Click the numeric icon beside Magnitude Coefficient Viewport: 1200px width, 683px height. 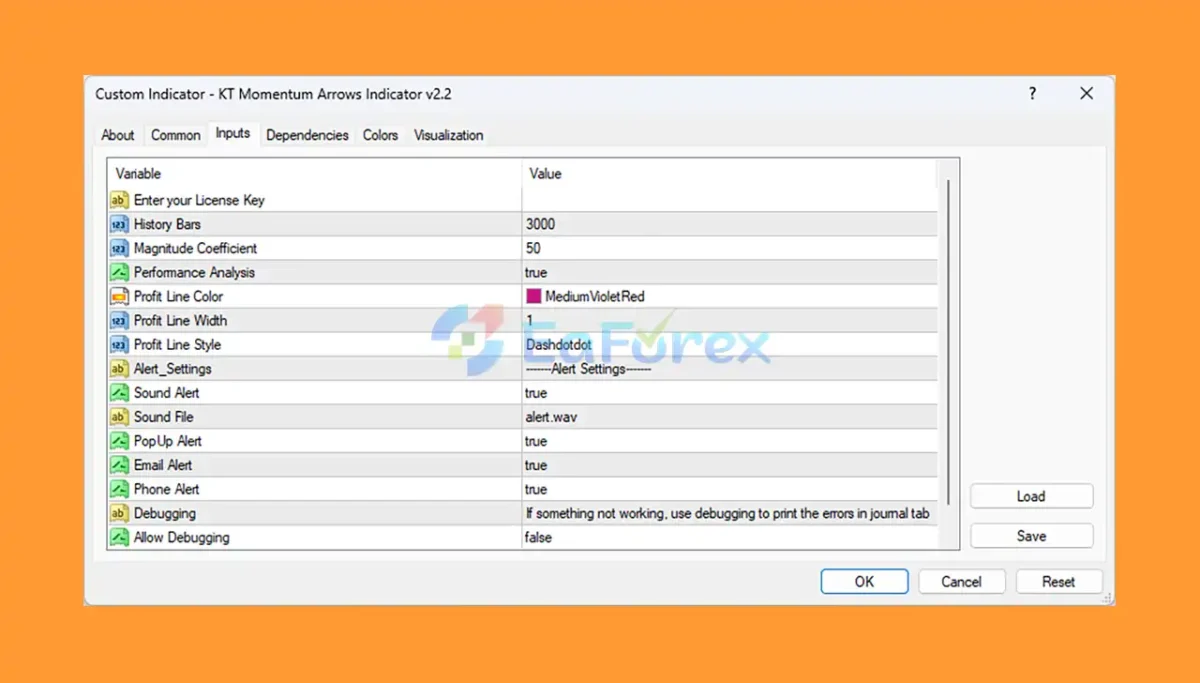[x=119, y=248]
